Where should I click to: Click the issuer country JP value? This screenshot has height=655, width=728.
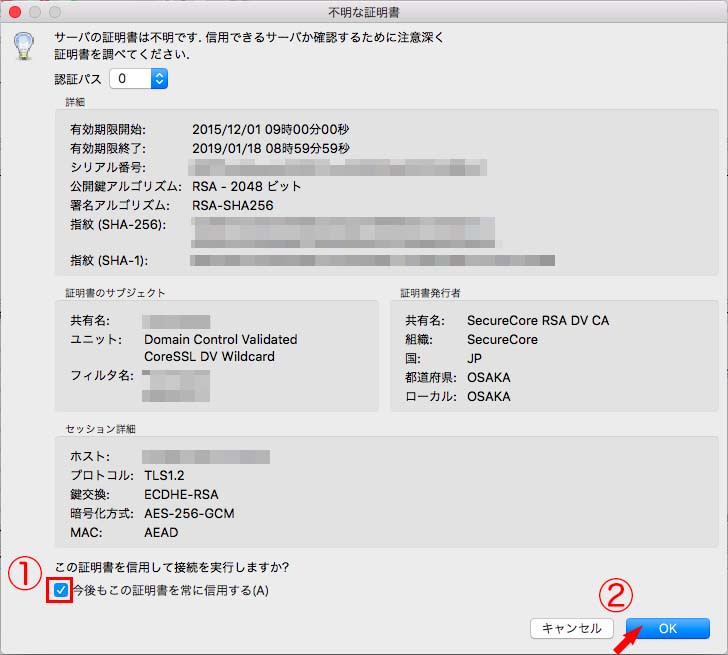point(474,358)
